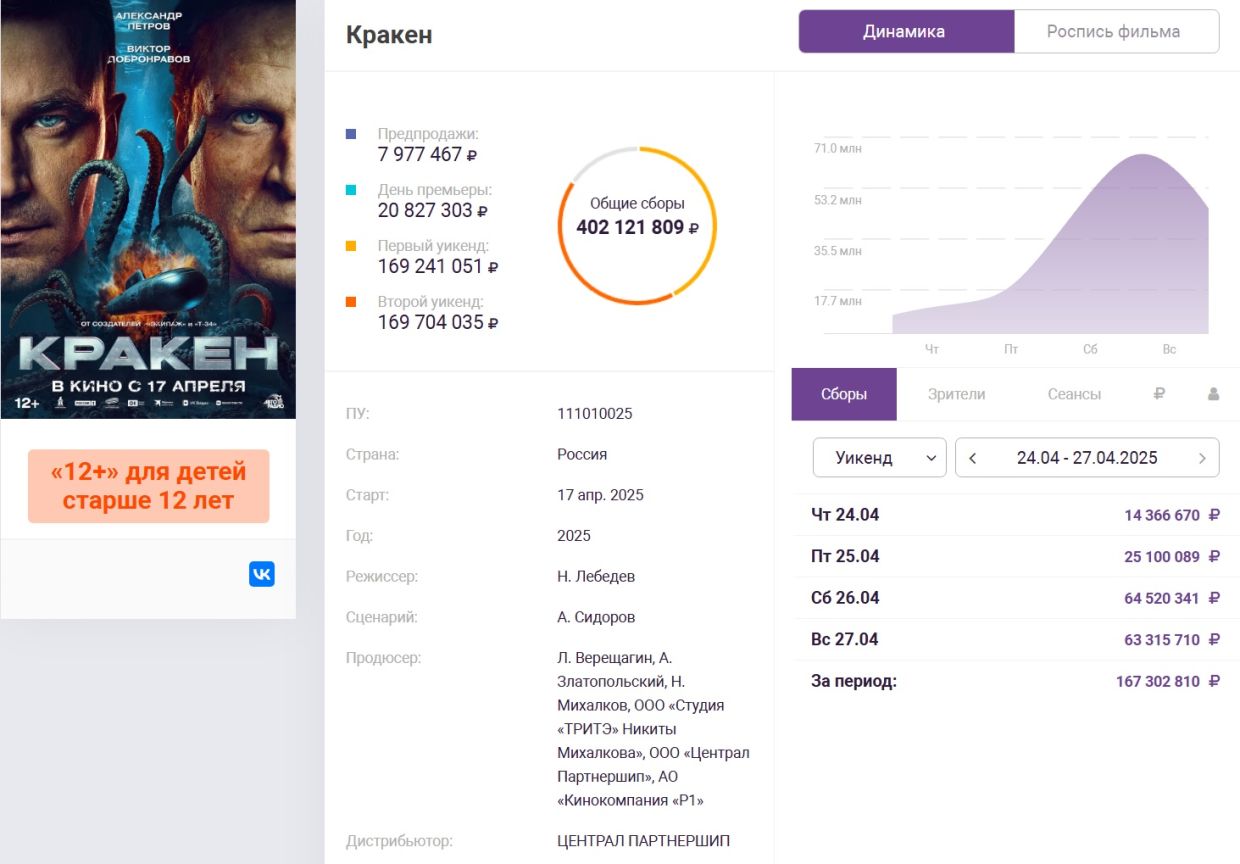This screenshot has height=864, width=1240.
Task: Go to previous weekend with left arrow
Action: point(973,458)
